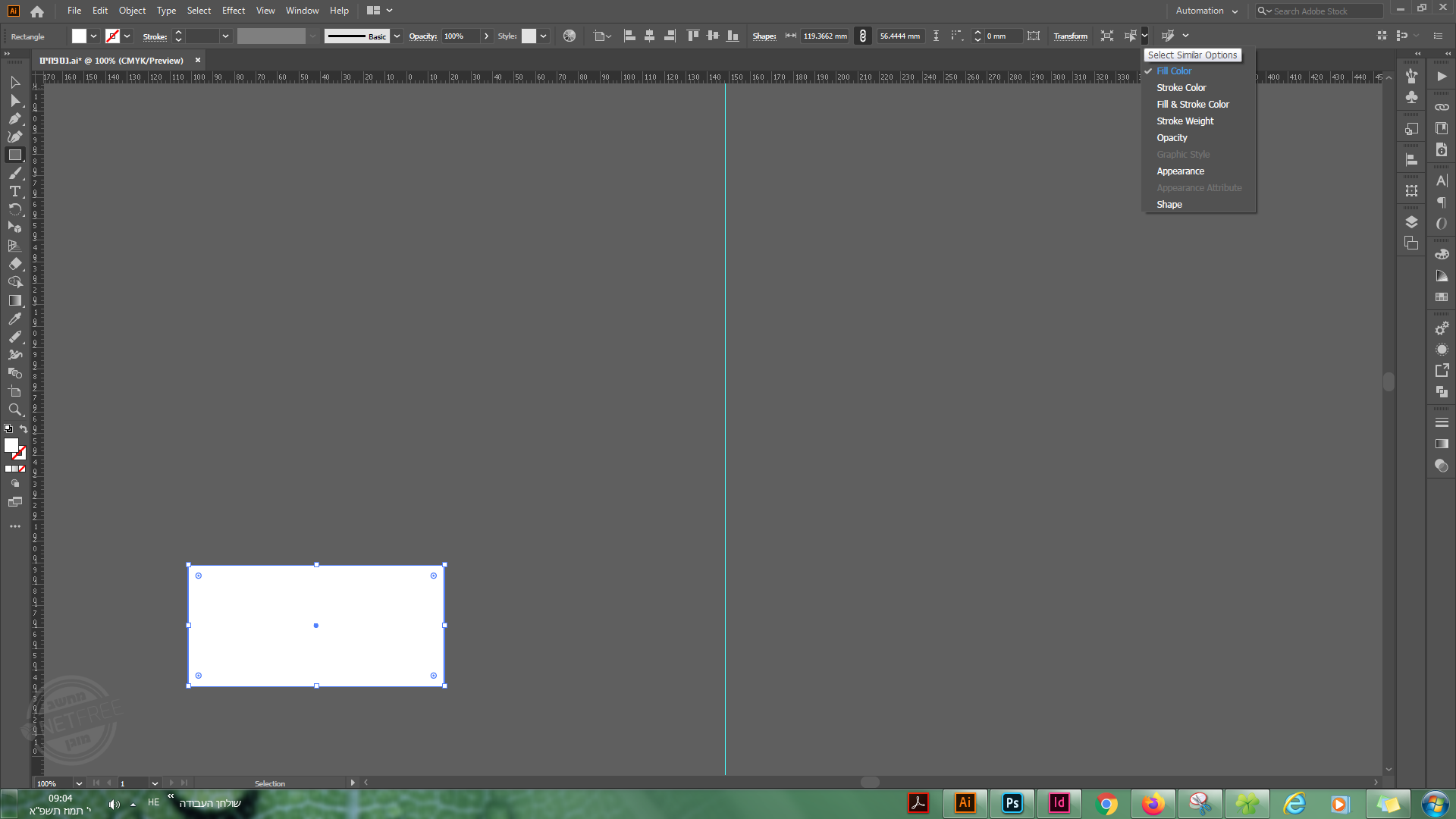Select the Direct Selection tool
The image size is (1456, 819).
14,100
